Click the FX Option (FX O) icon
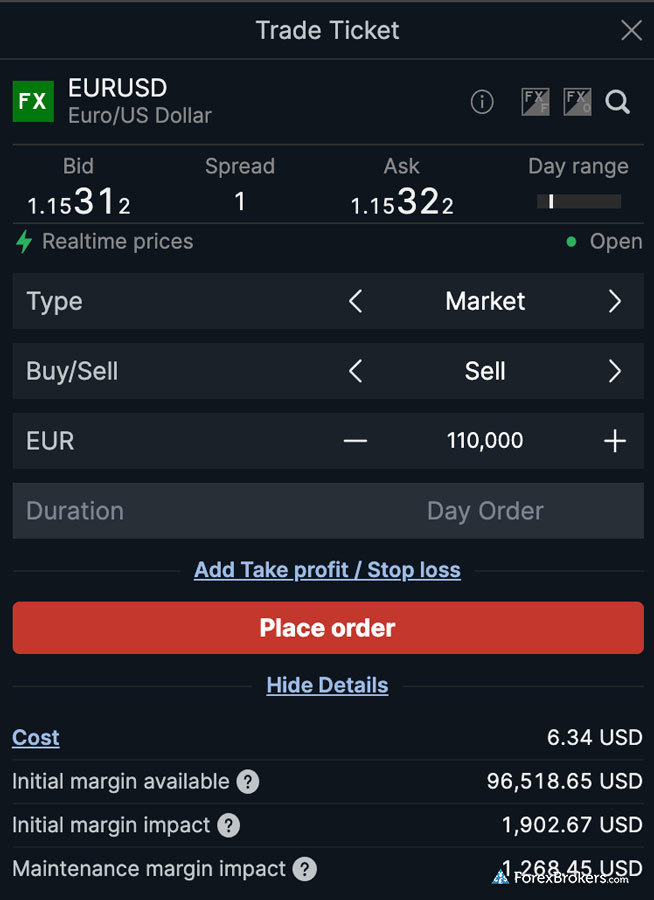Image resolution: width=654 pixels, height=900 pixels. pyautogui.click(x=577, y=102)
